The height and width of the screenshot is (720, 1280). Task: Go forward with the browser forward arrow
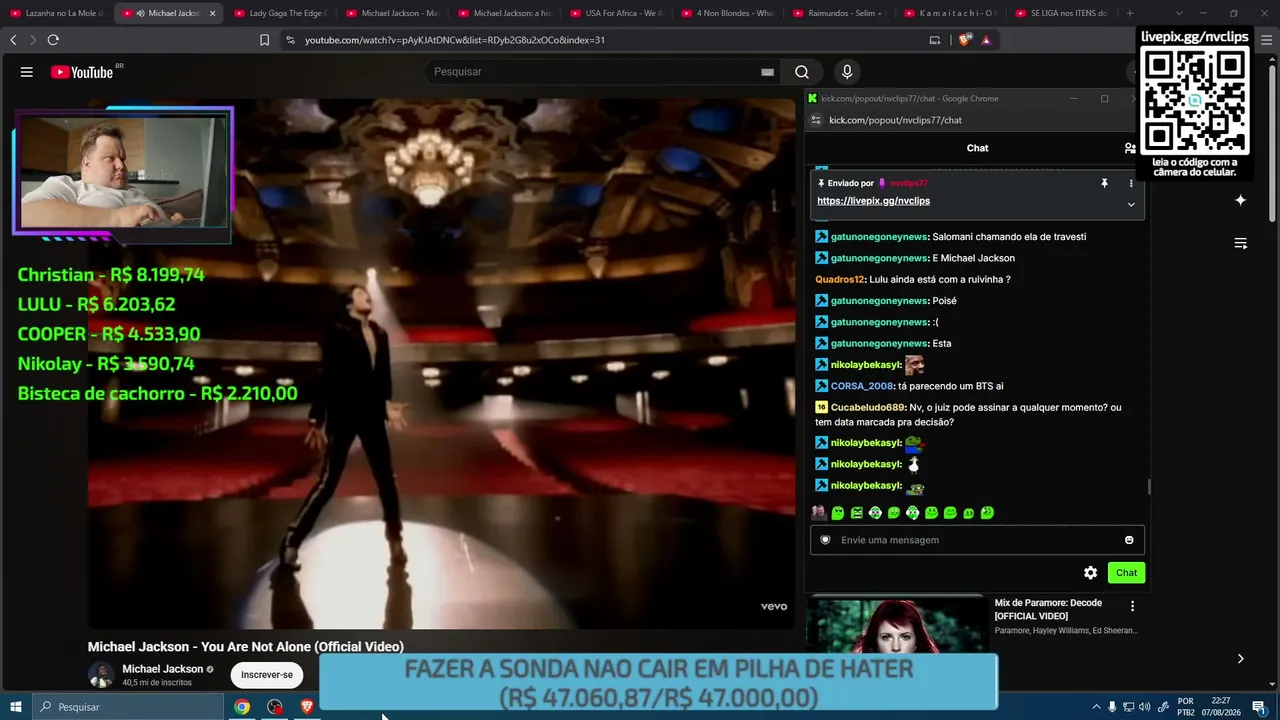33,40
